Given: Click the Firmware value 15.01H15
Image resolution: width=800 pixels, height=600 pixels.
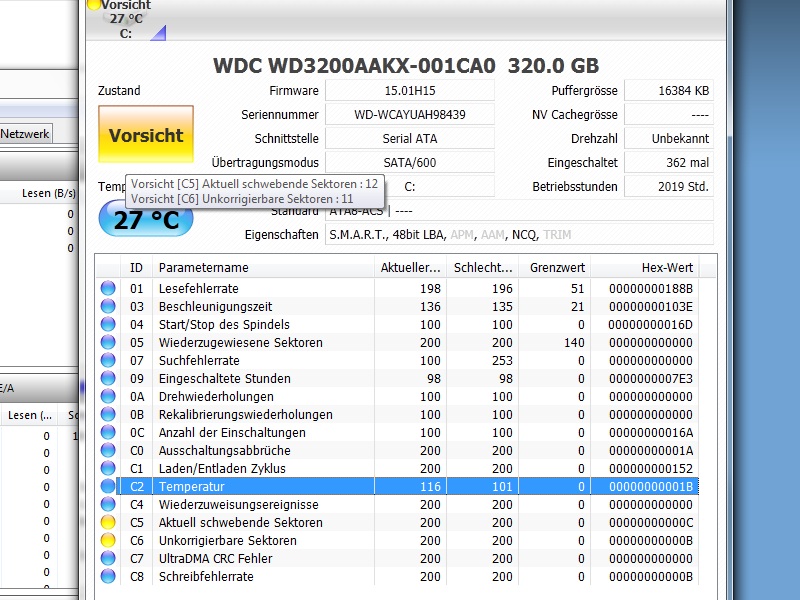Looking at the screenshot, I should click(x=410, y=90).
